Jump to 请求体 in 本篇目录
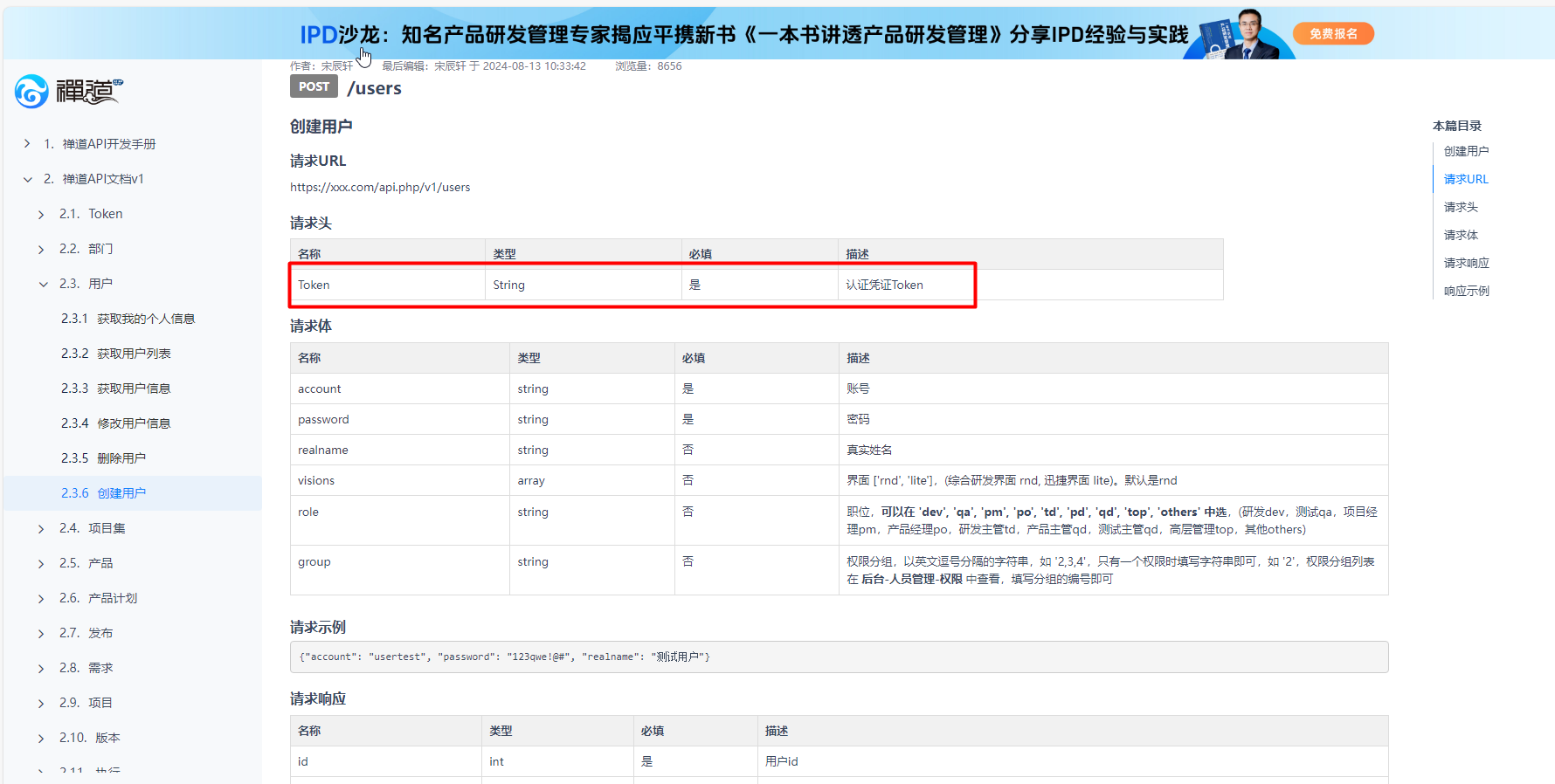 1461,235
